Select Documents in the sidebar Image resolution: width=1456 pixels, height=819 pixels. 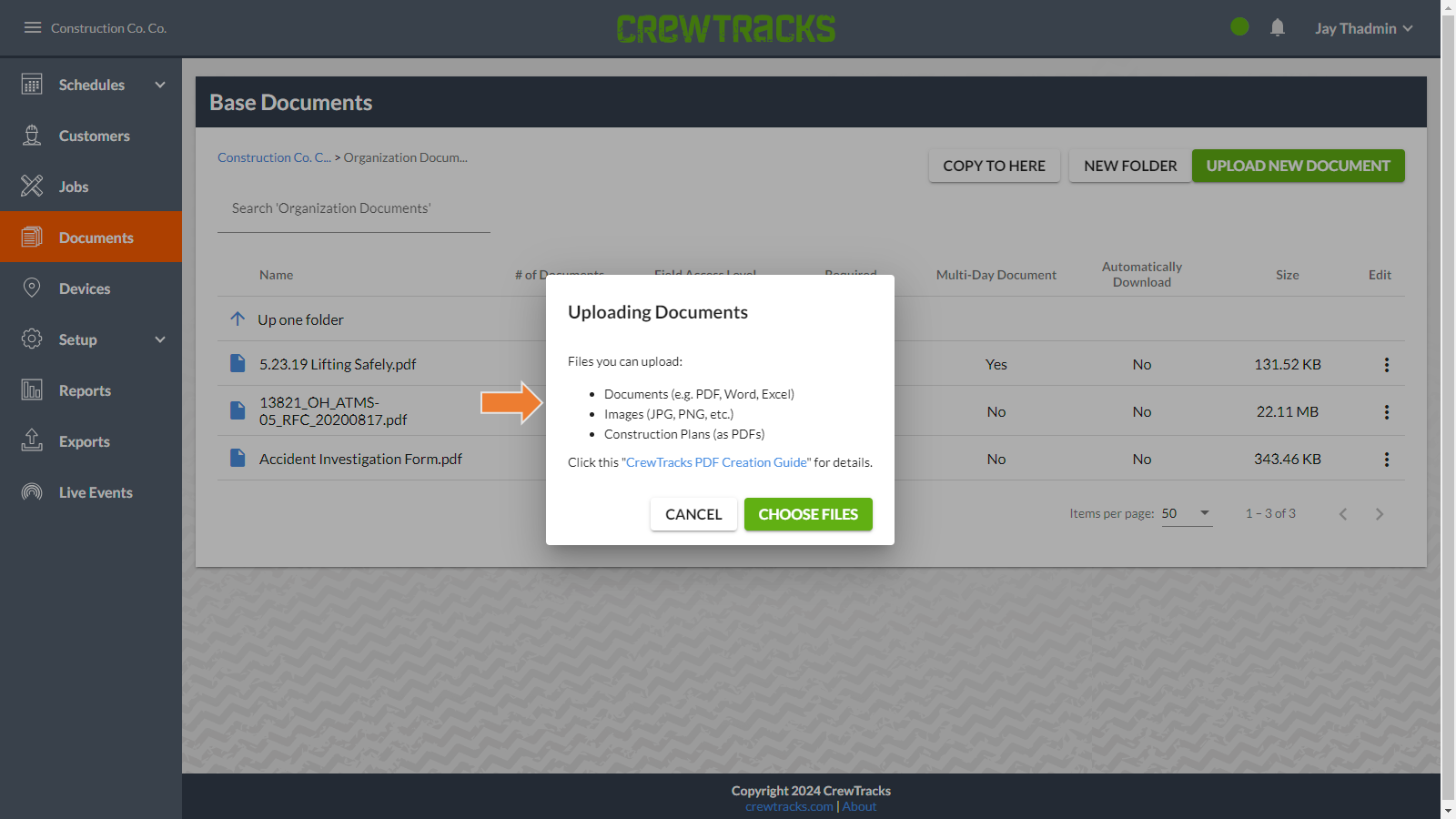click(x=91, y=238)
